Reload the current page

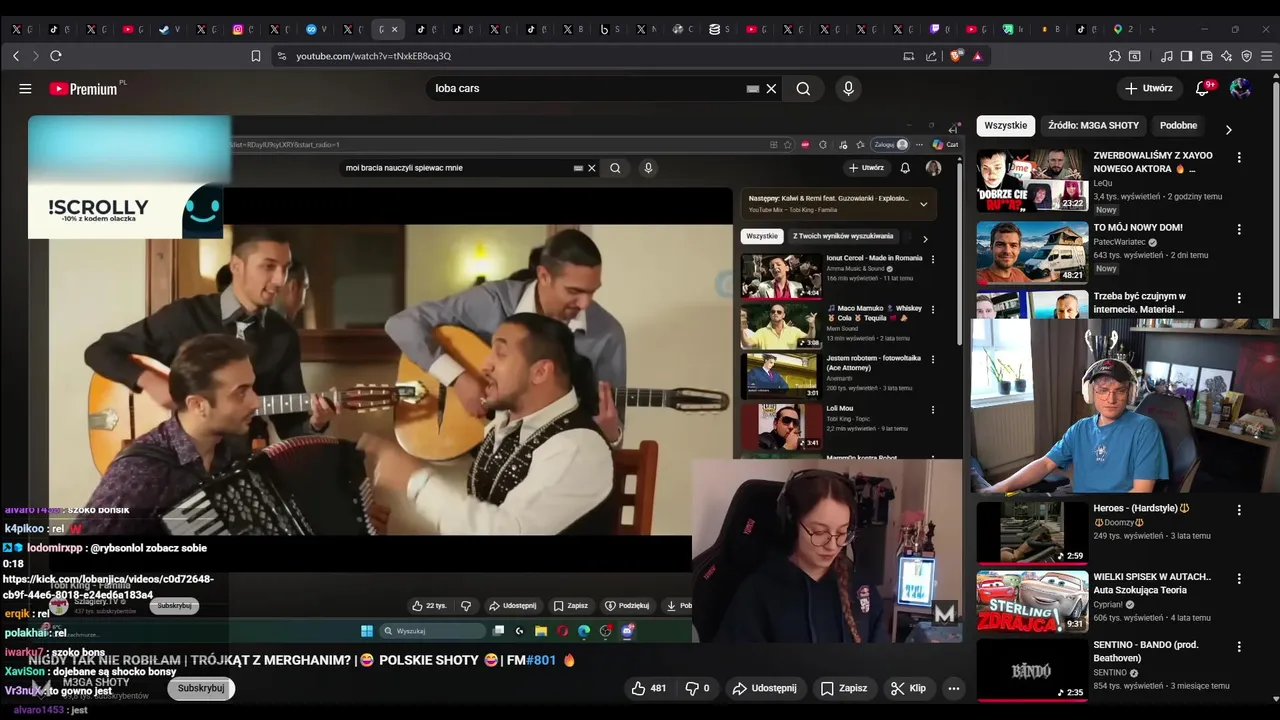56,56
